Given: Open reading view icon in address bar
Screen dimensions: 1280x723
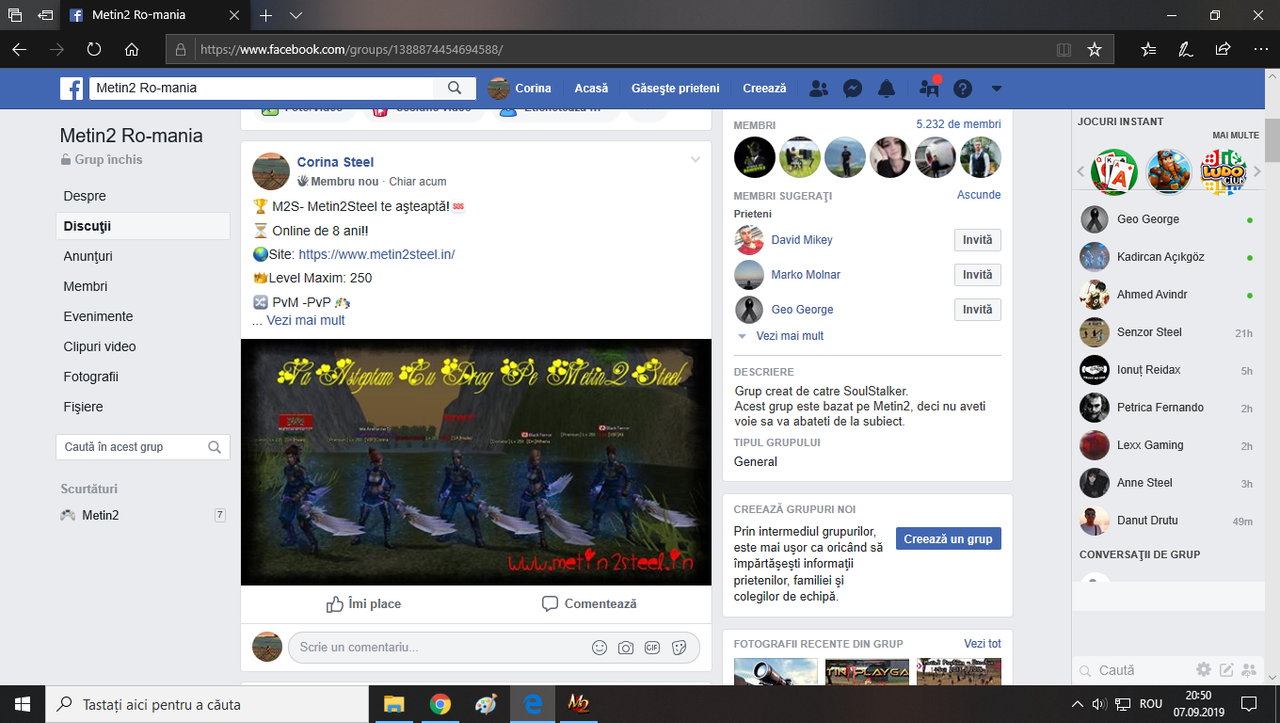Looking at the screenshot, I should tap(1064, 49).
